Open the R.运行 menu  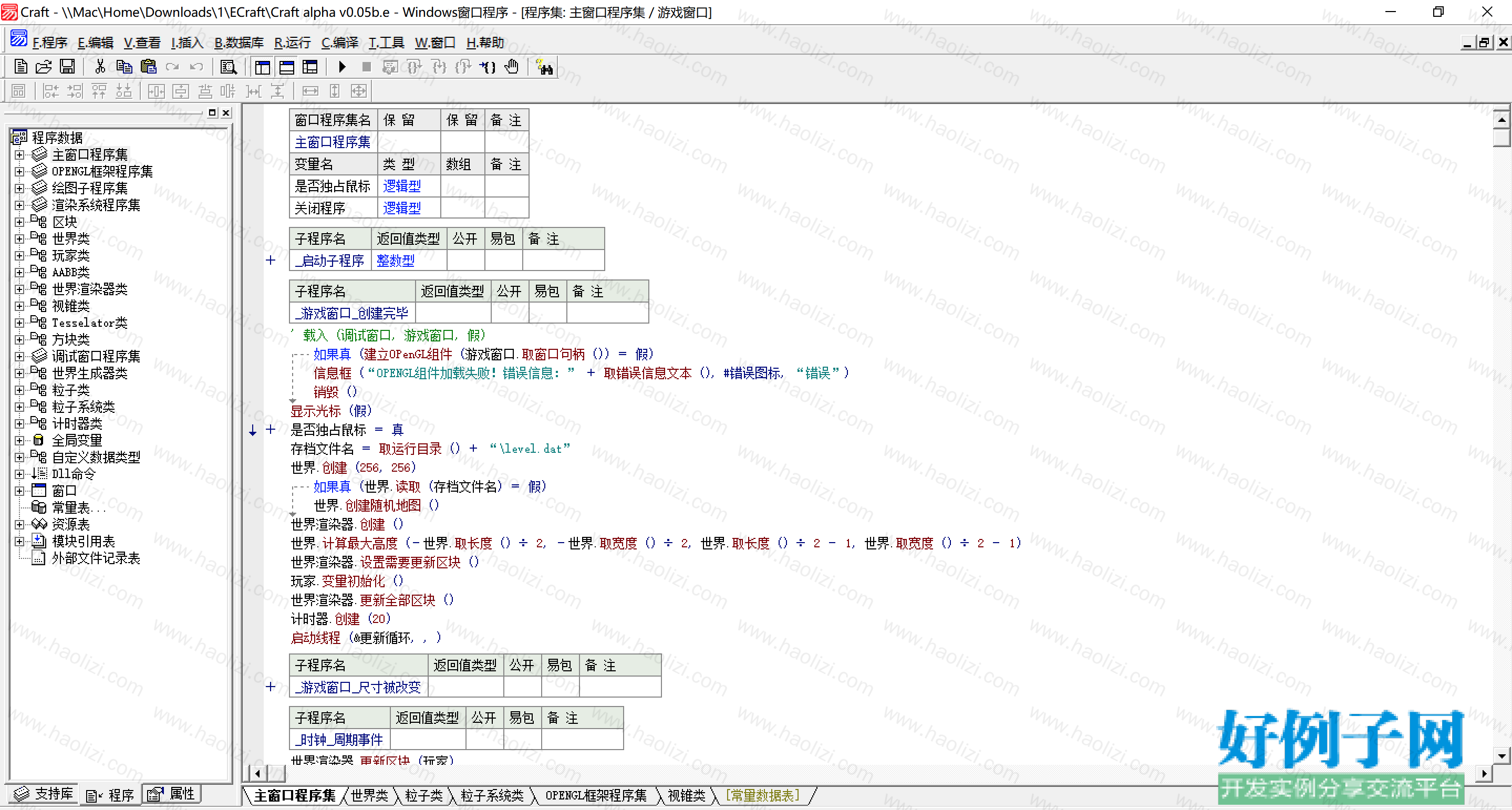[292, 43]
